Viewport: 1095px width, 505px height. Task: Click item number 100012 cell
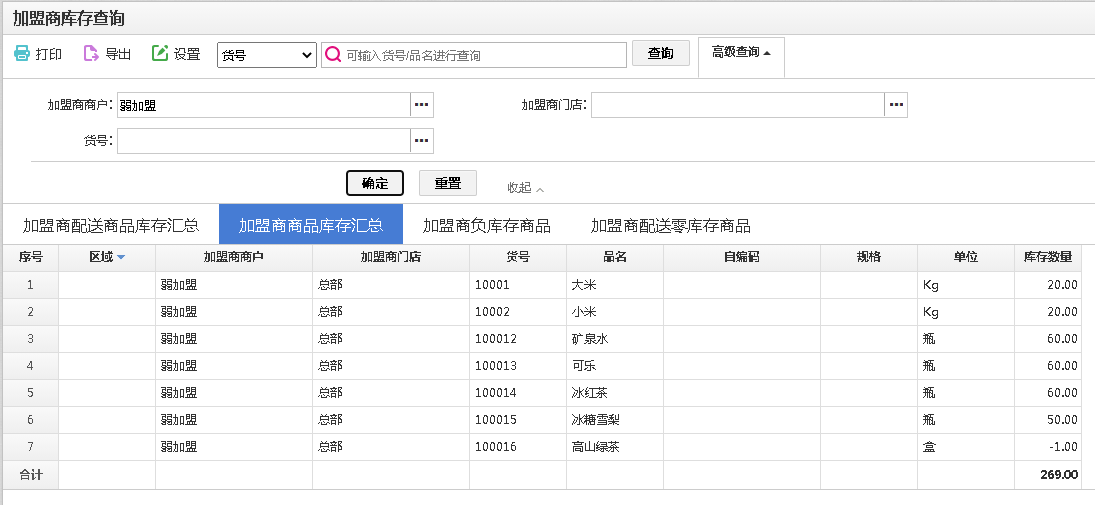[x=518, y=339]
